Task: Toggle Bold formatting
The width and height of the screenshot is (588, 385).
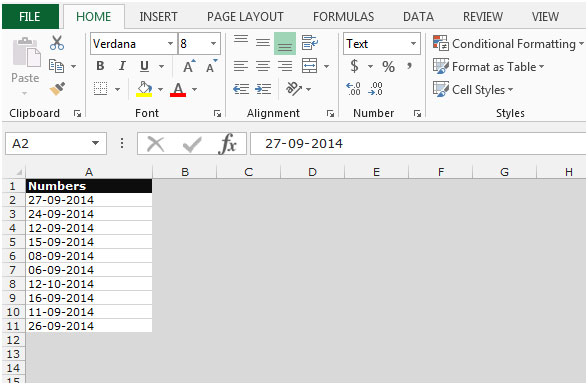Action: click(x=100, y=66)
